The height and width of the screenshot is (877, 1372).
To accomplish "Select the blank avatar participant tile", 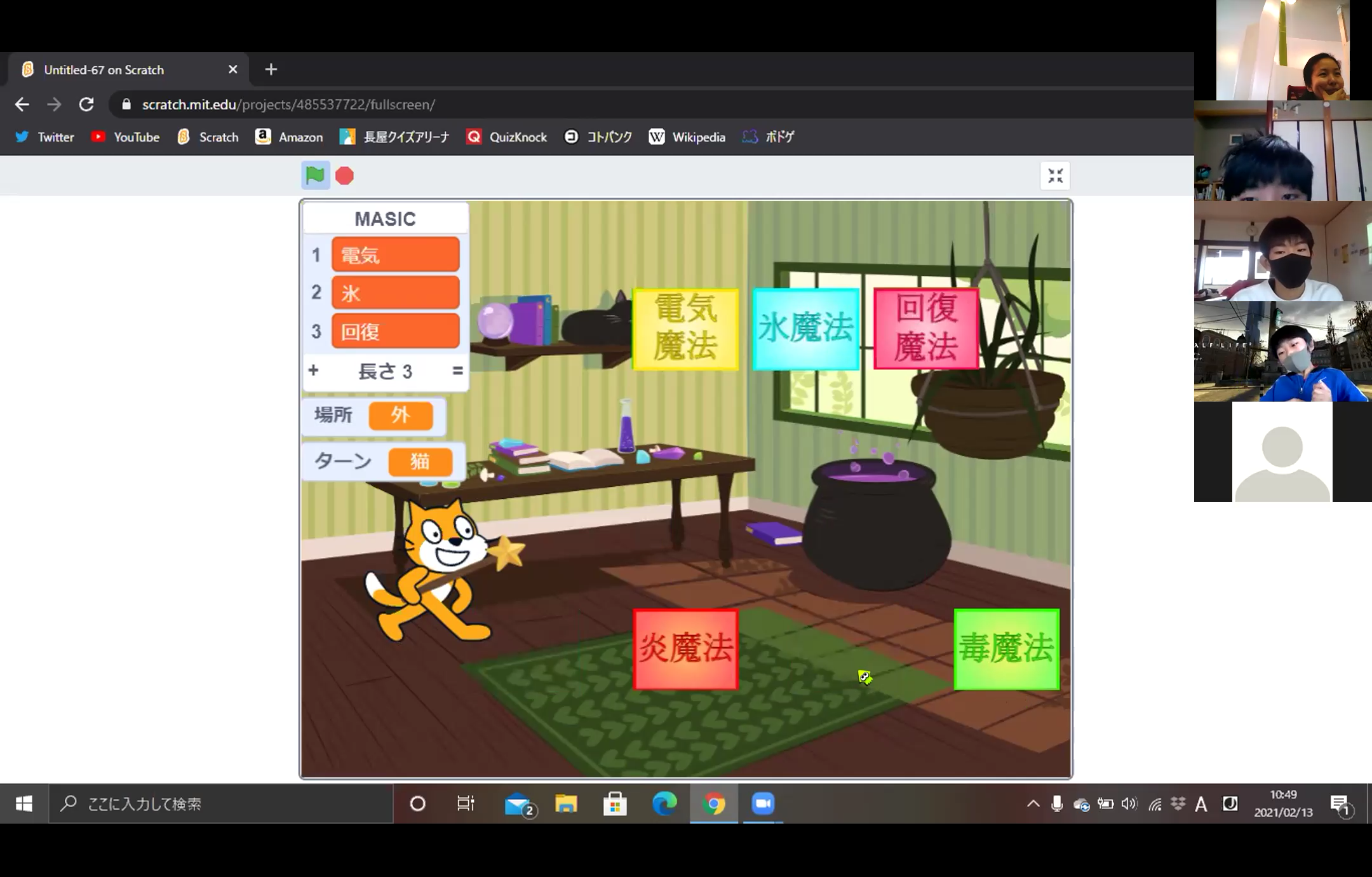I will [x=1282, y=452].
